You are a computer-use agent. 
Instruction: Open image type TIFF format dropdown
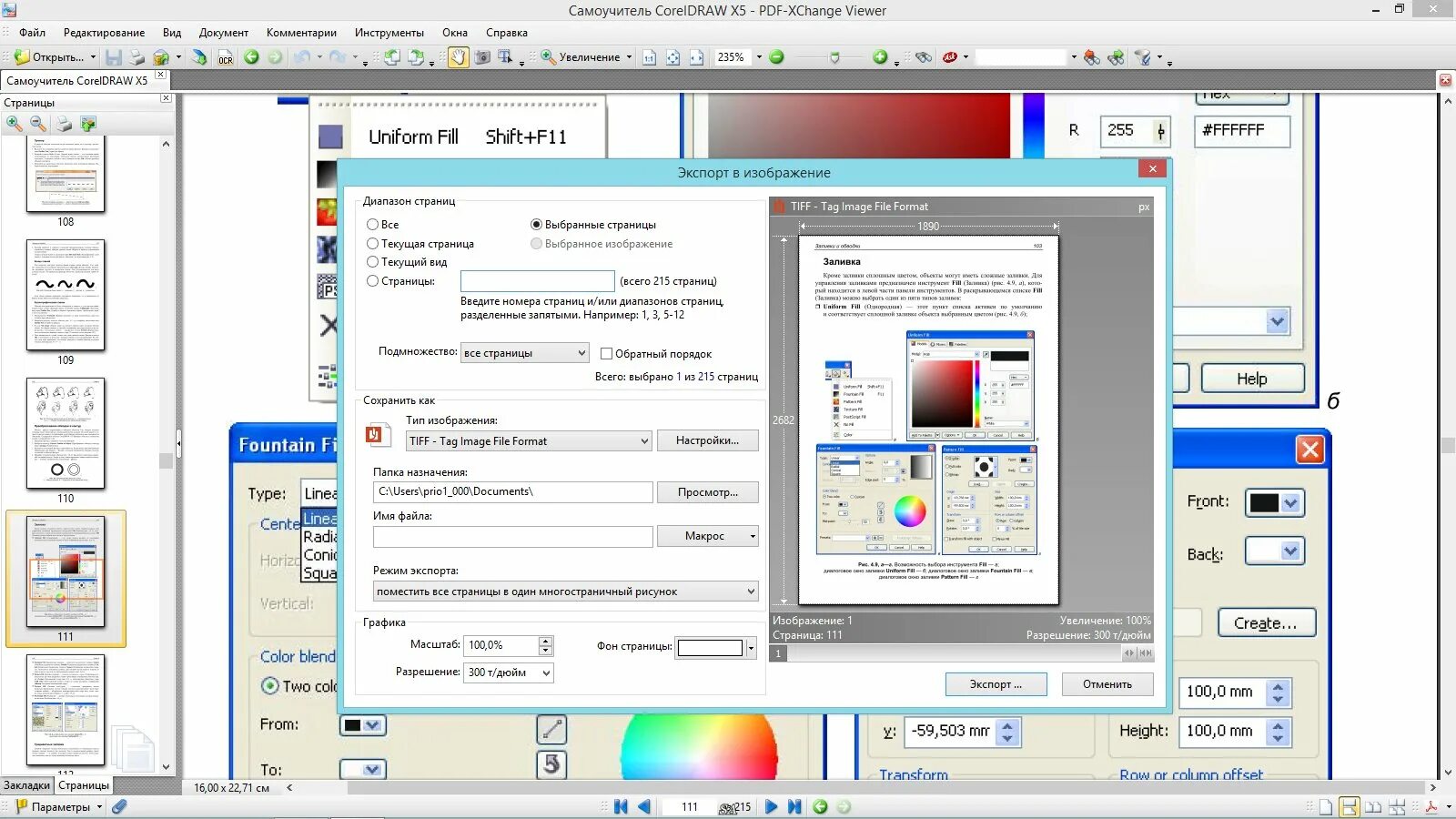point(529,440)
